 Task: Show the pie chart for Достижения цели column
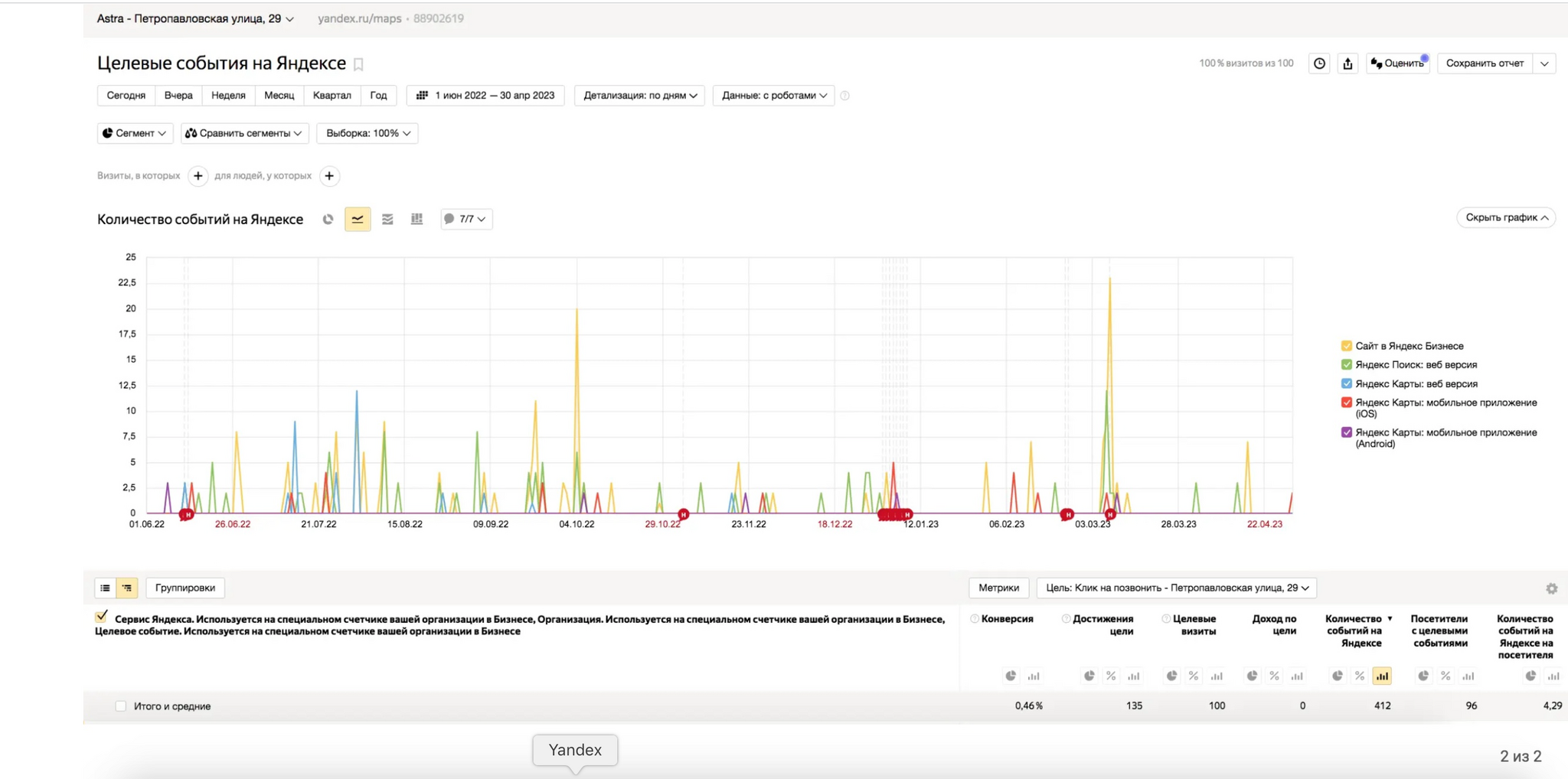tap(1089, 676)
